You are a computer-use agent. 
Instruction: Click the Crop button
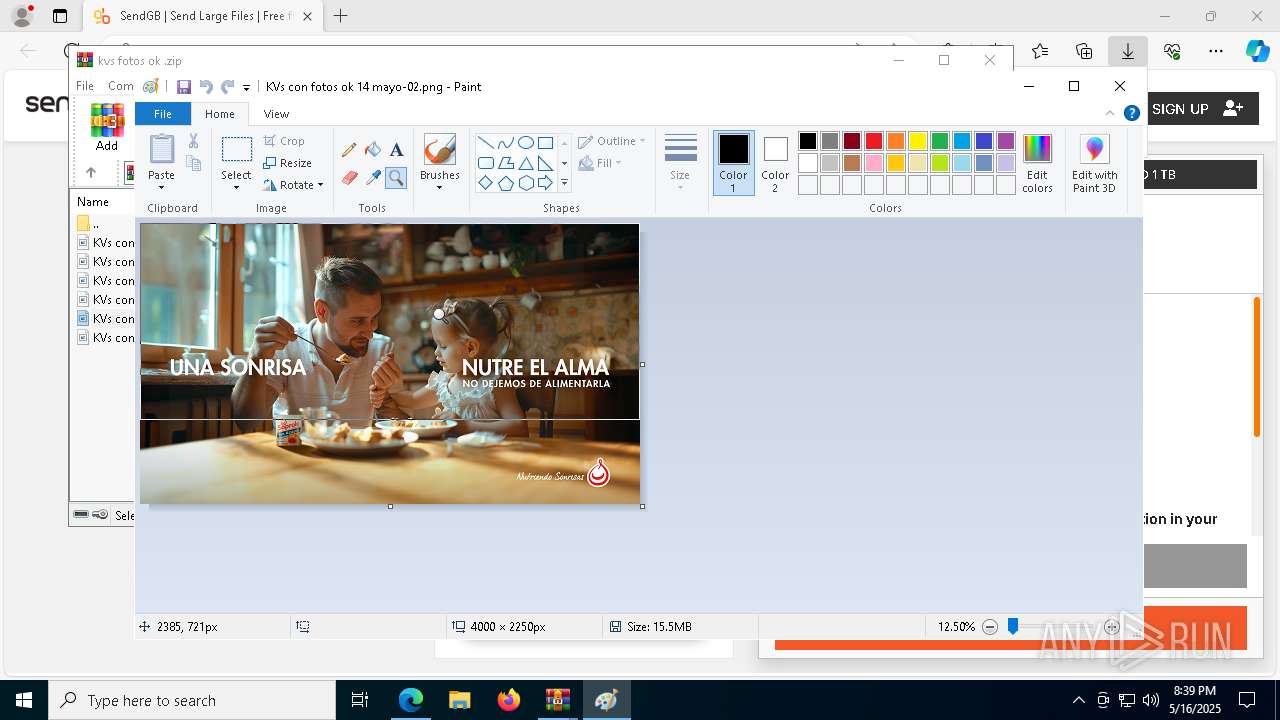pyautogui.click(x=284, y=141)
